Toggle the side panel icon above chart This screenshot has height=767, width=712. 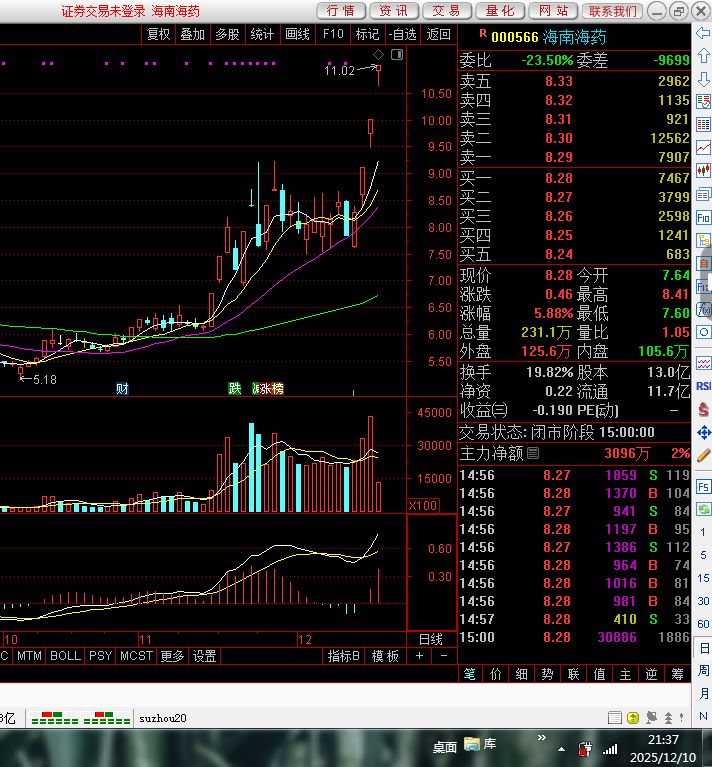tap(397, 54)
